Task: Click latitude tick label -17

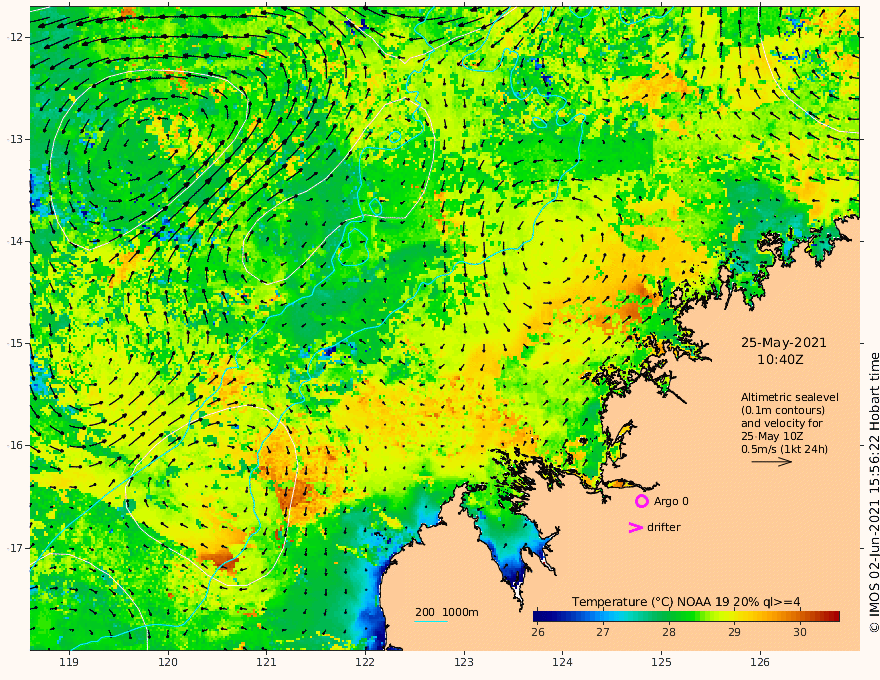Action: pyautogui.click(x=15, y=548)
